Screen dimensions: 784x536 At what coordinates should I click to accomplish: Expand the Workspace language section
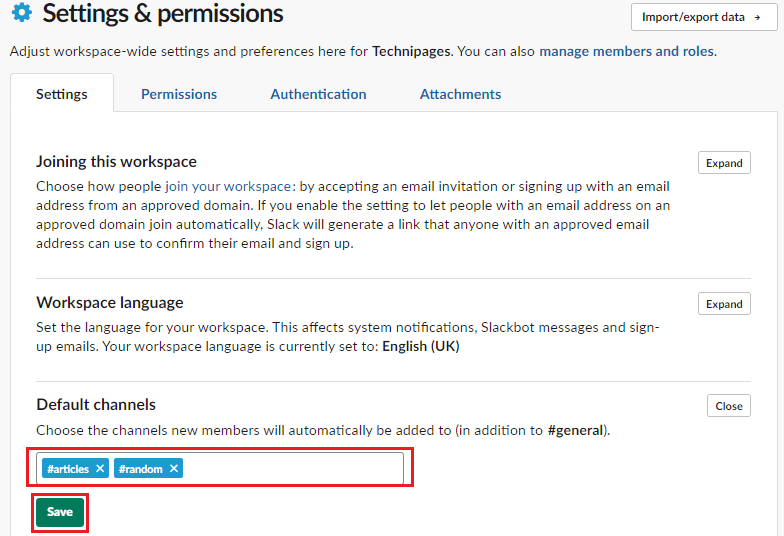point(724,304)
